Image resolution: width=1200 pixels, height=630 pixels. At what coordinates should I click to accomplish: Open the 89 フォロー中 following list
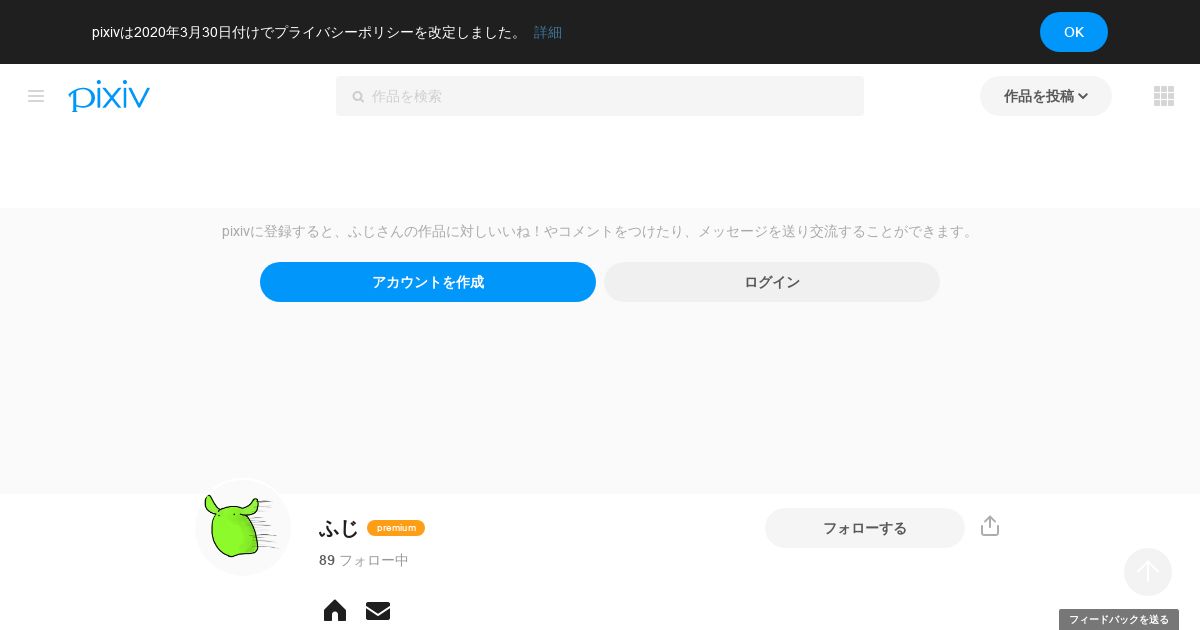(364, 560)
